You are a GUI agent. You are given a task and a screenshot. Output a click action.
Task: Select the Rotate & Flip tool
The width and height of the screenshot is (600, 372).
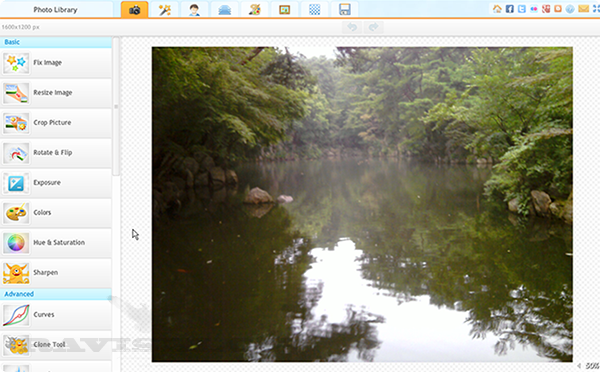point(56,153)
